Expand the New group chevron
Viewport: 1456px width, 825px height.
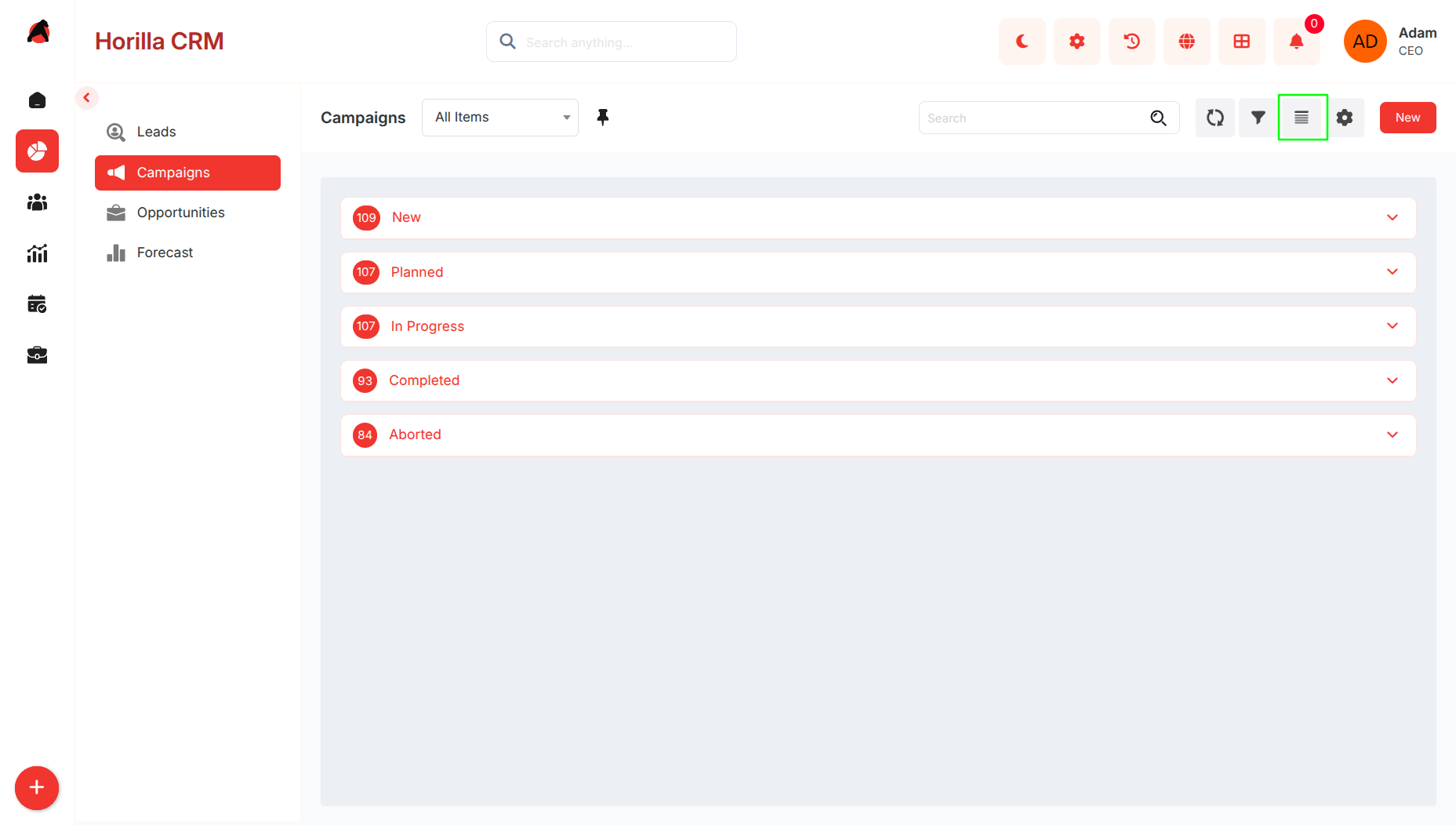[x=1392, y=217]
